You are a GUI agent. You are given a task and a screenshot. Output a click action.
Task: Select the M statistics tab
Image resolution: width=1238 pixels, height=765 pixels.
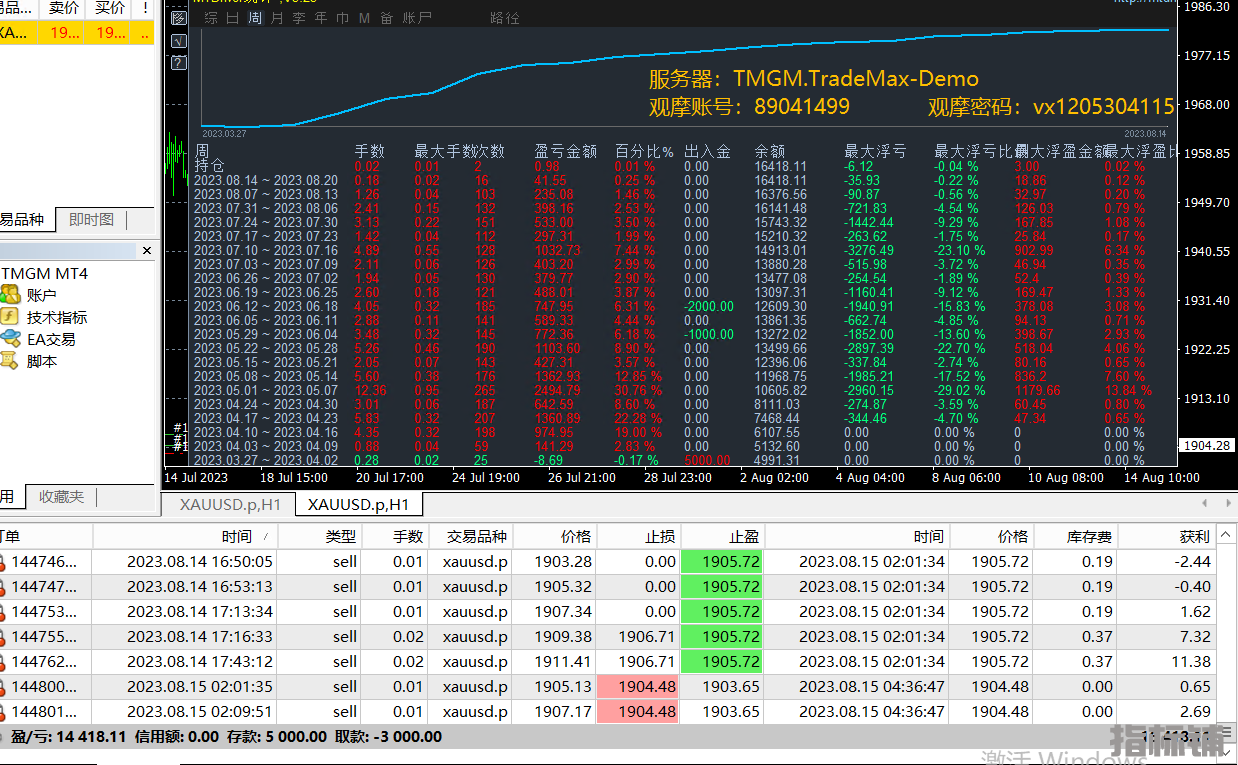364,18
